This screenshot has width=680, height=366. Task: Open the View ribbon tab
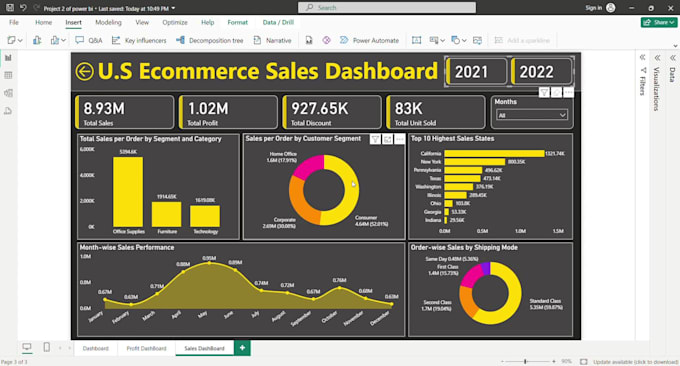[142, 22]
